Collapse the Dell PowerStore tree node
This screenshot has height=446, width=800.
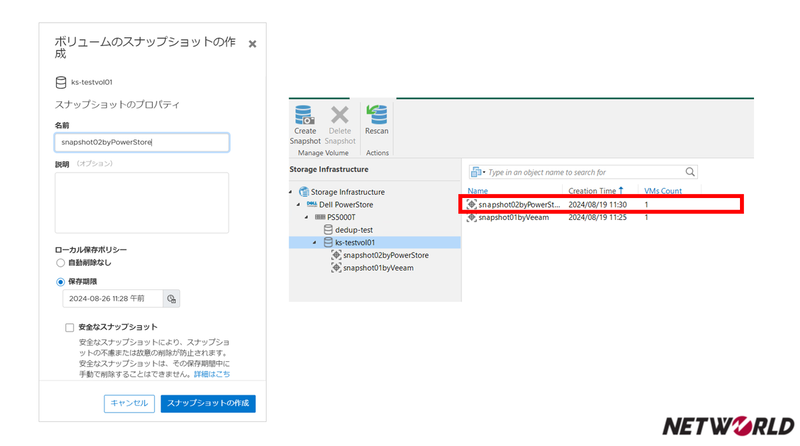coord(299,204)
